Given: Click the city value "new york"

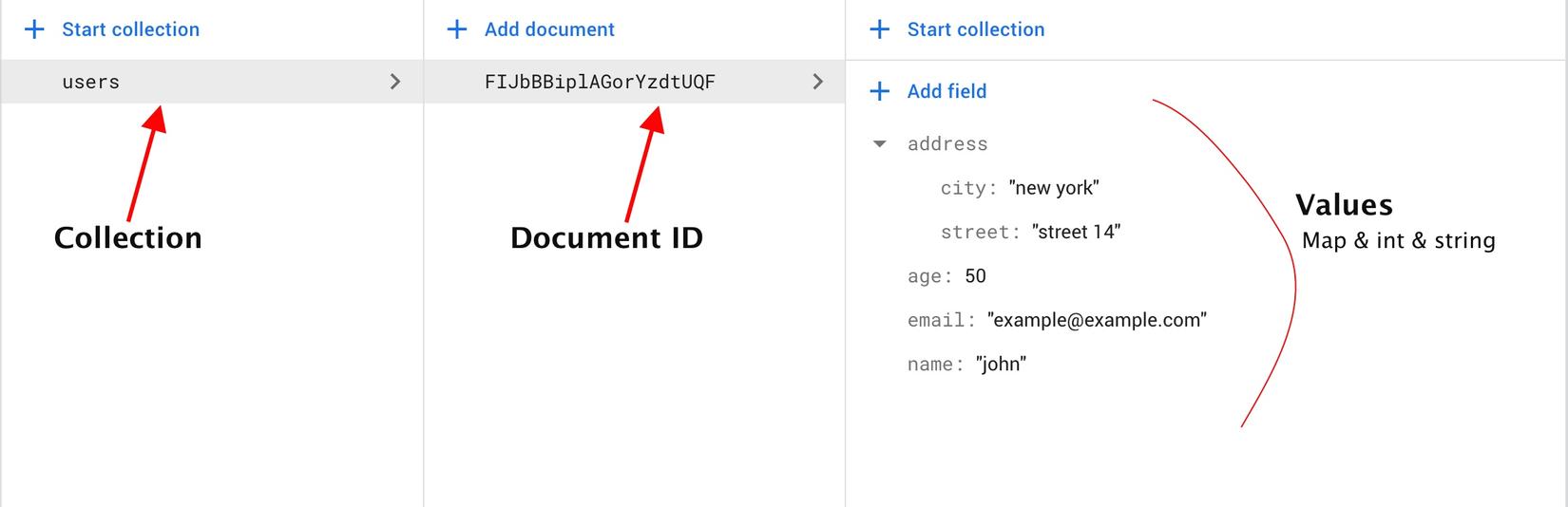Looking at the screenshot, I should coord(1054,188).
